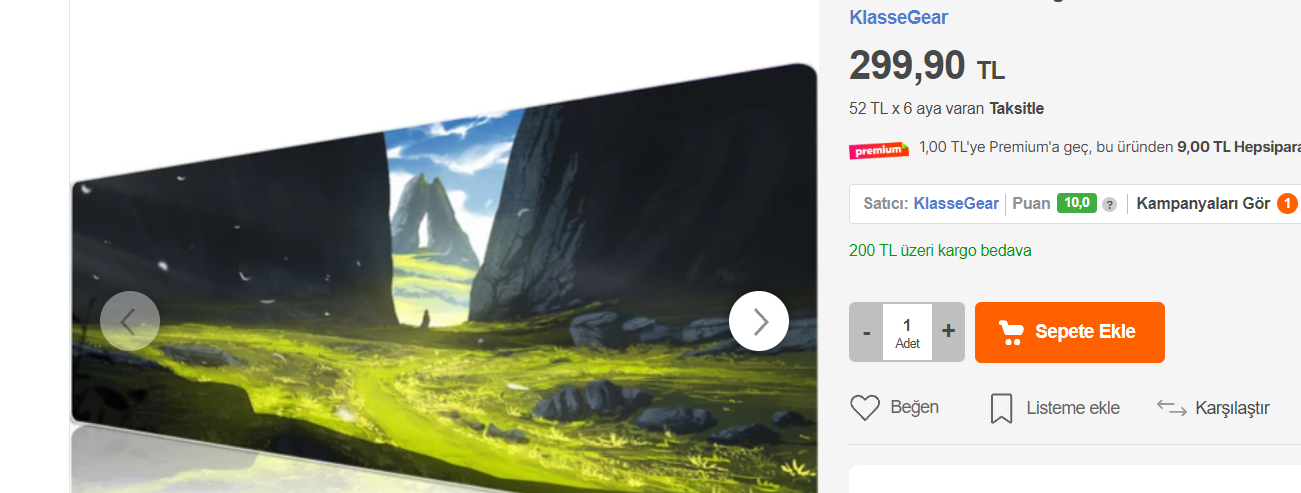Click the quantity Adet input field
The height and width of the screenshot is (493, 1301).
coord(907,332)
